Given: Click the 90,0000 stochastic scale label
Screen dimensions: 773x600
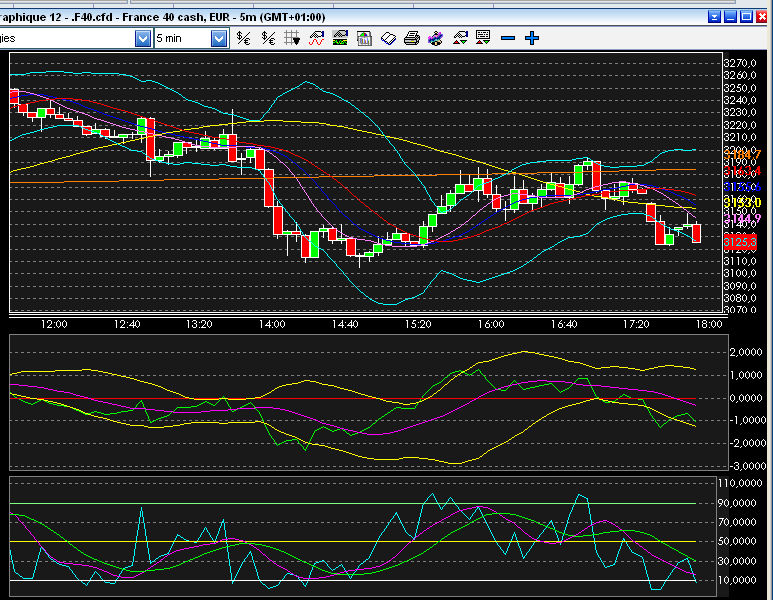Looking at the screenshot, I should (737, 503).
